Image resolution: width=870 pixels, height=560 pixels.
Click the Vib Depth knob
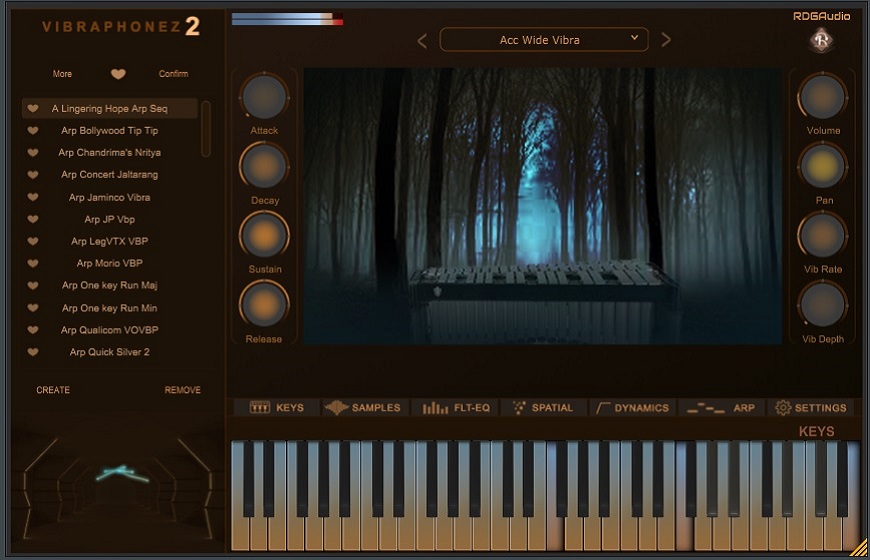coord(822,305)
